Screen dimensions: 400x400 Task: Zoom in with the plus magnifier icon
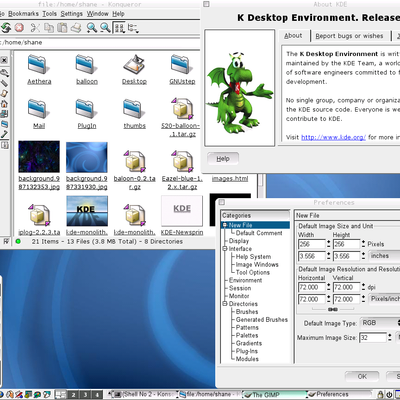(x=92, y=28)
